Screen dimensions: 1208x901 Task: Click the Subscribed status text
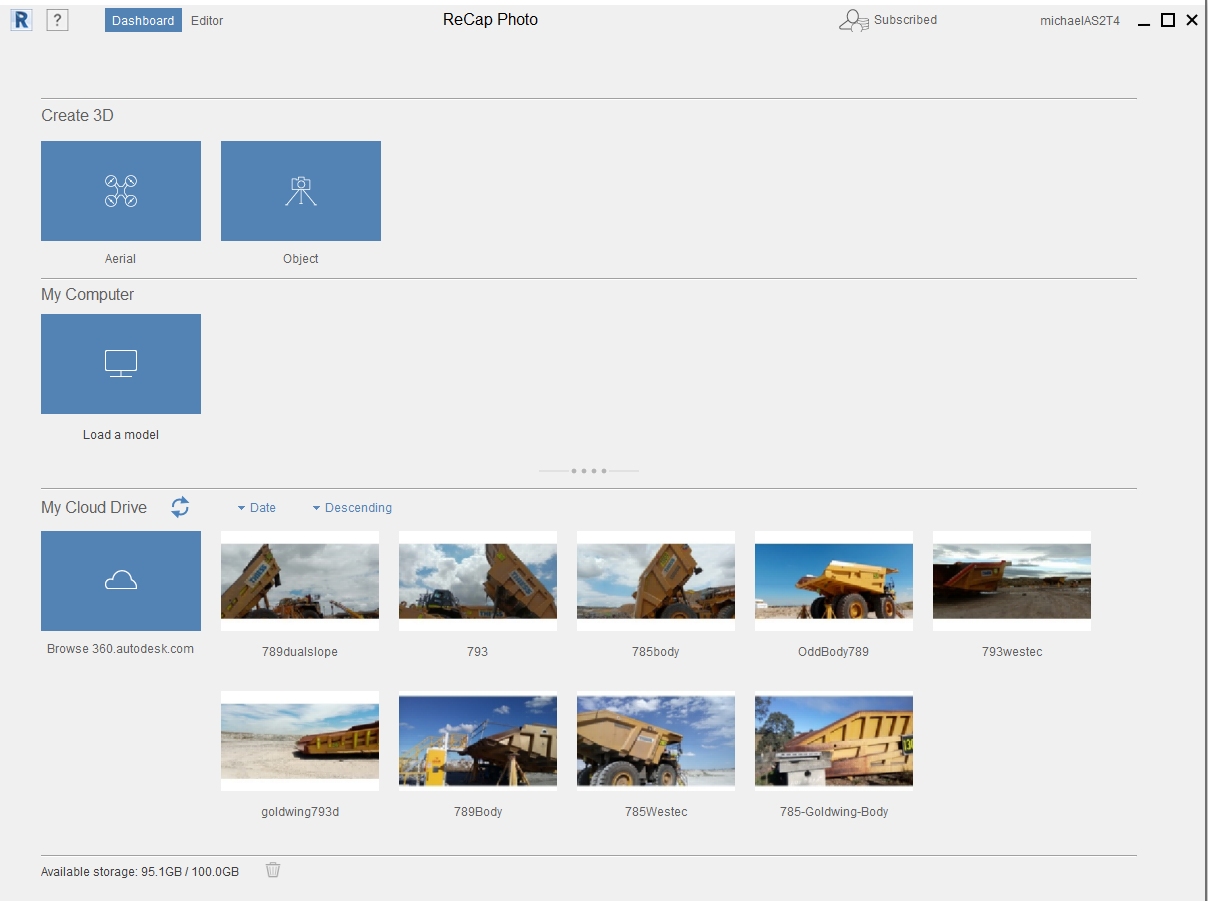pos(906,20)
